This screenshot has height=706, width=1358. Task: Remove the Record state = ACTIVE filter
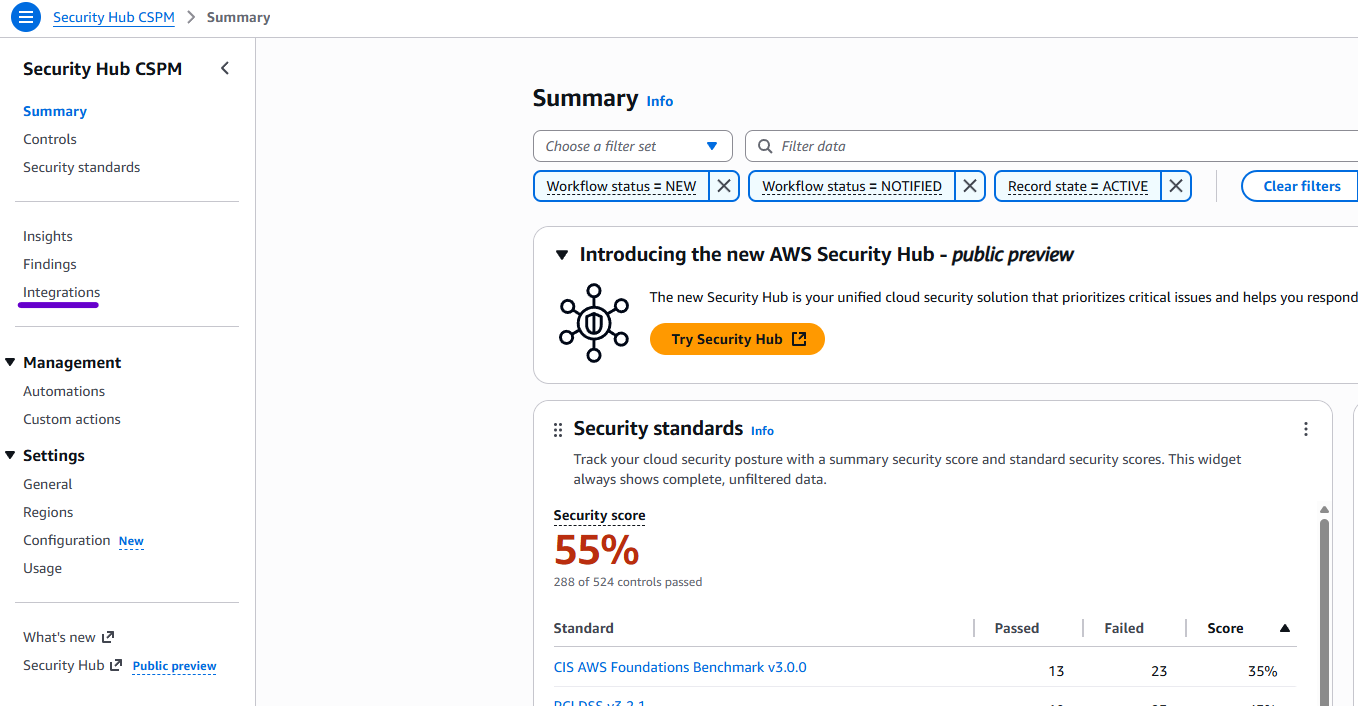coord(1176,185)
